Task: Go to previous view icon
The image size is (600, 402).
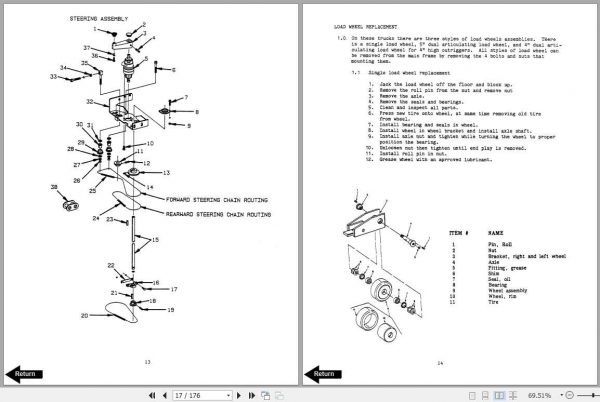Action: pos(265,395)
